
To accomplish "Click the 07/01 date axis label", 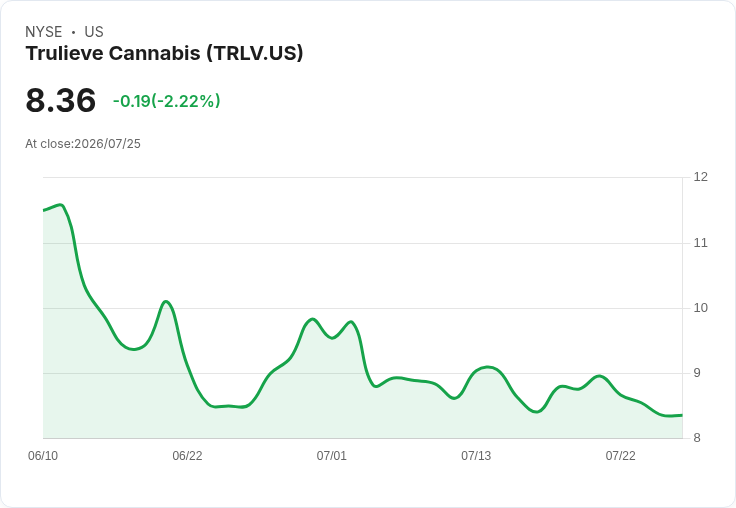I will [331, 456].
